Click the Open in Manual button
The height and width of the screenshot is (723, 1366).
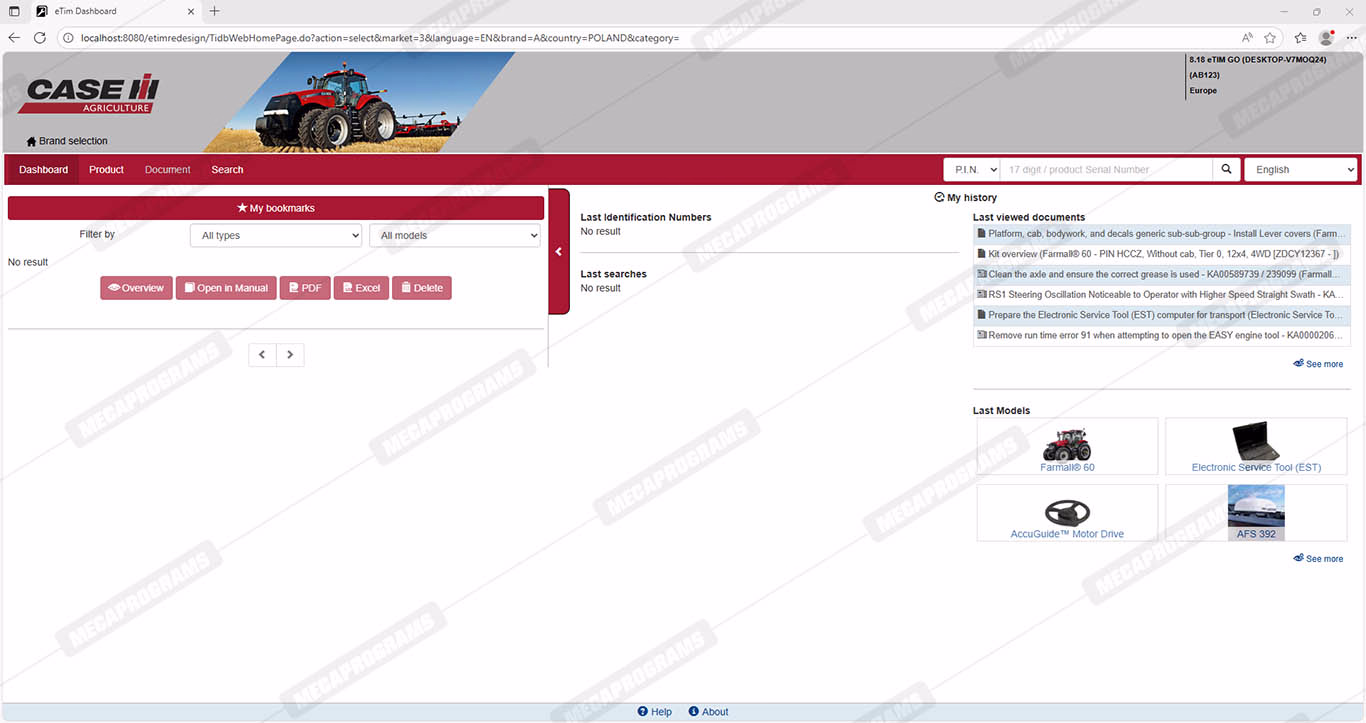tap(226, 288)
